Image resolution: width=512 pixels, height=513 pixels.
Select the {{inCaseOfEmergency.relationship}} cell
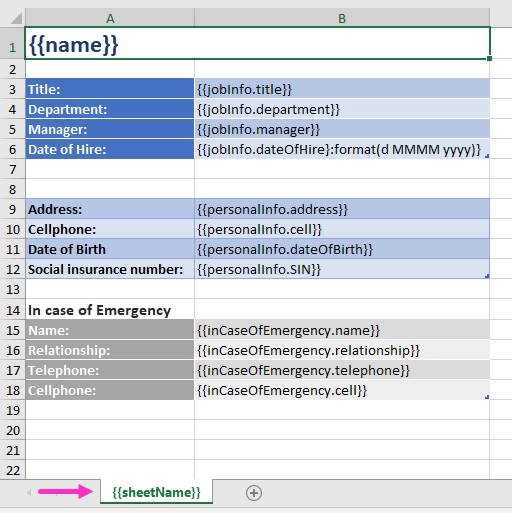(342, 350)
